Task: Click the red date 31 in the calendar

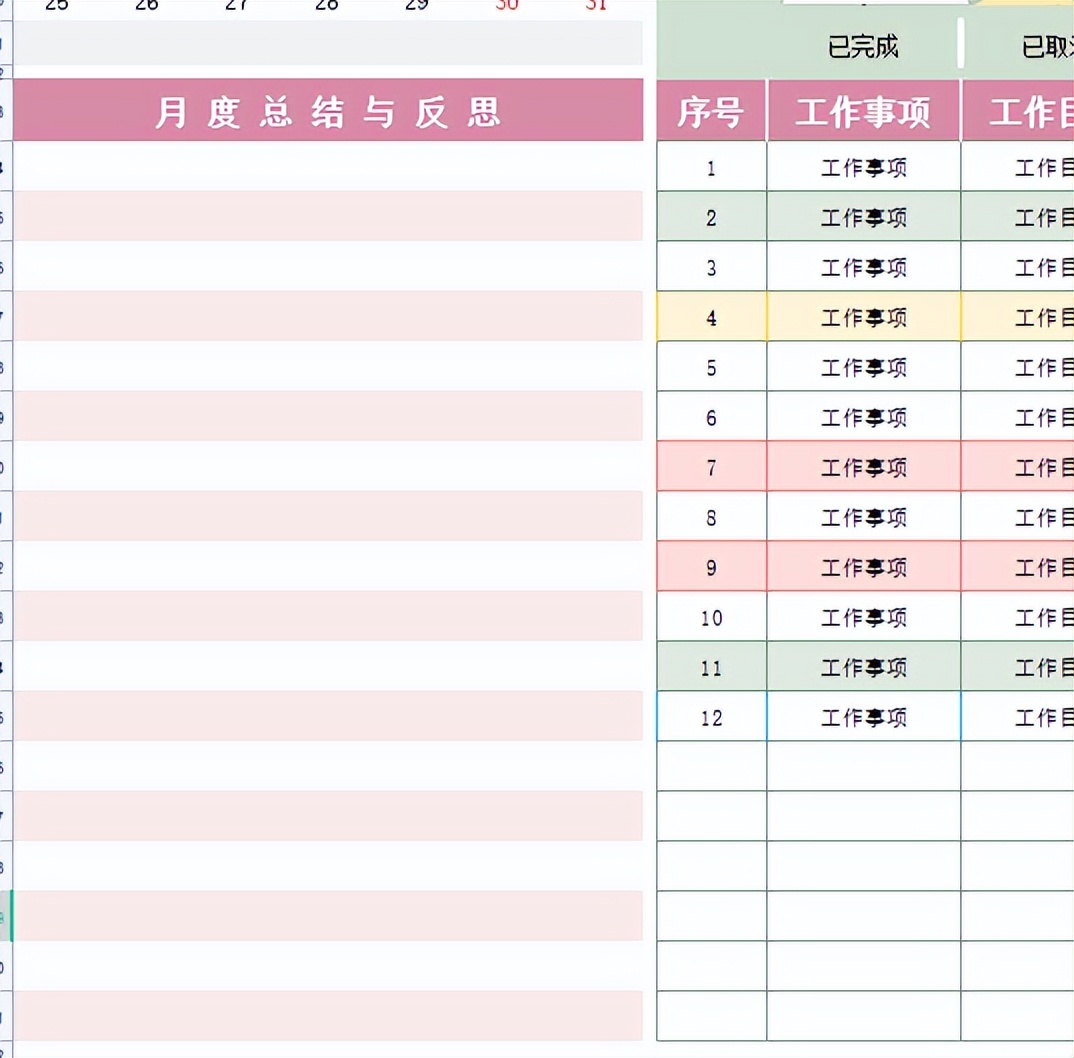Action: click(x=596, y=6)
